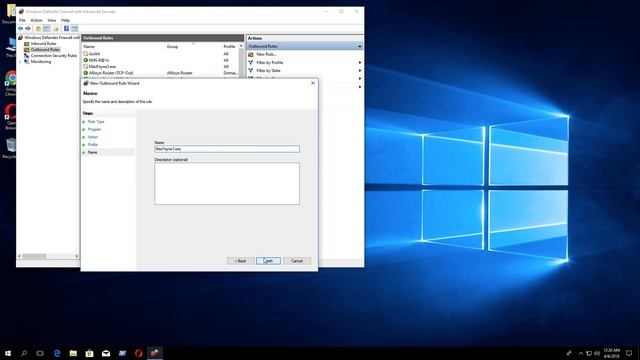The height and width of the screenshot is (360, 640).
Task: Toggle the Show/Hide Console Tree toolbar icon
Action: [47, 29]
